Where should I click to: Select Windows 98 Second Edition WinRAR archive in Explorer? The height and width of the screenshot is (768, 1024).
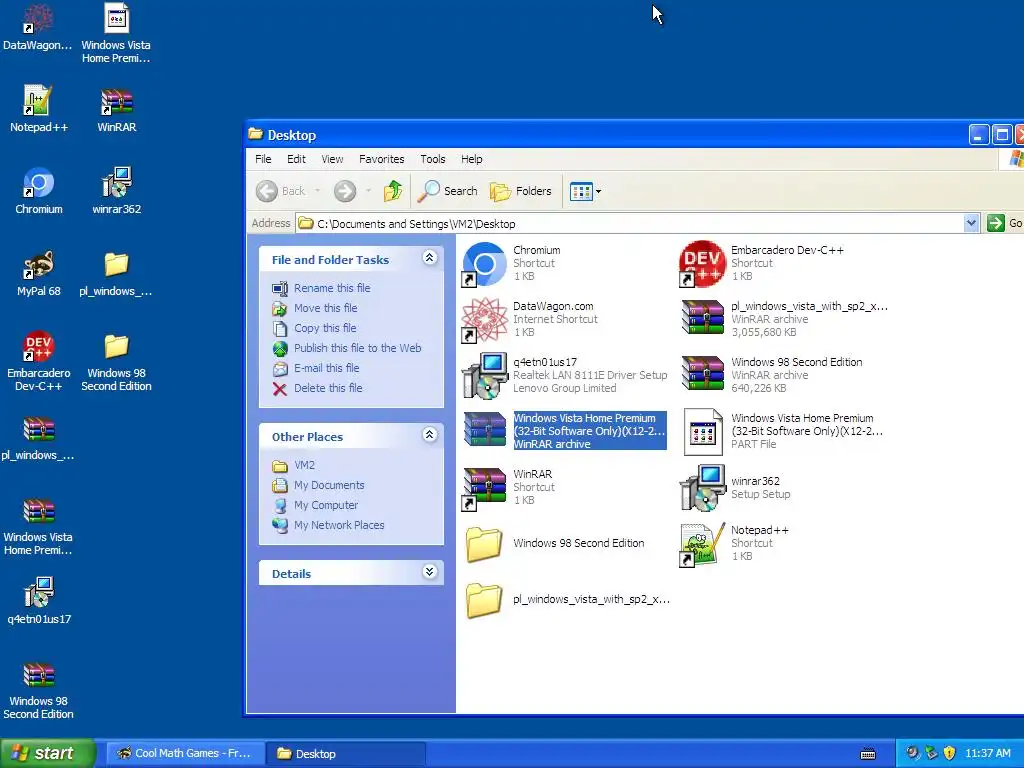point(771,376)
